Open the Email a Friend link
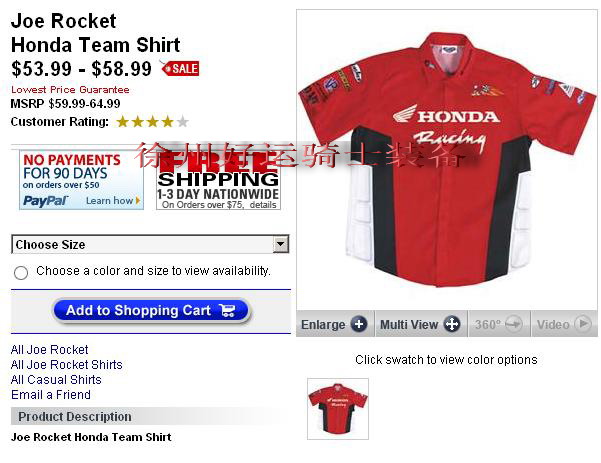 51,395
